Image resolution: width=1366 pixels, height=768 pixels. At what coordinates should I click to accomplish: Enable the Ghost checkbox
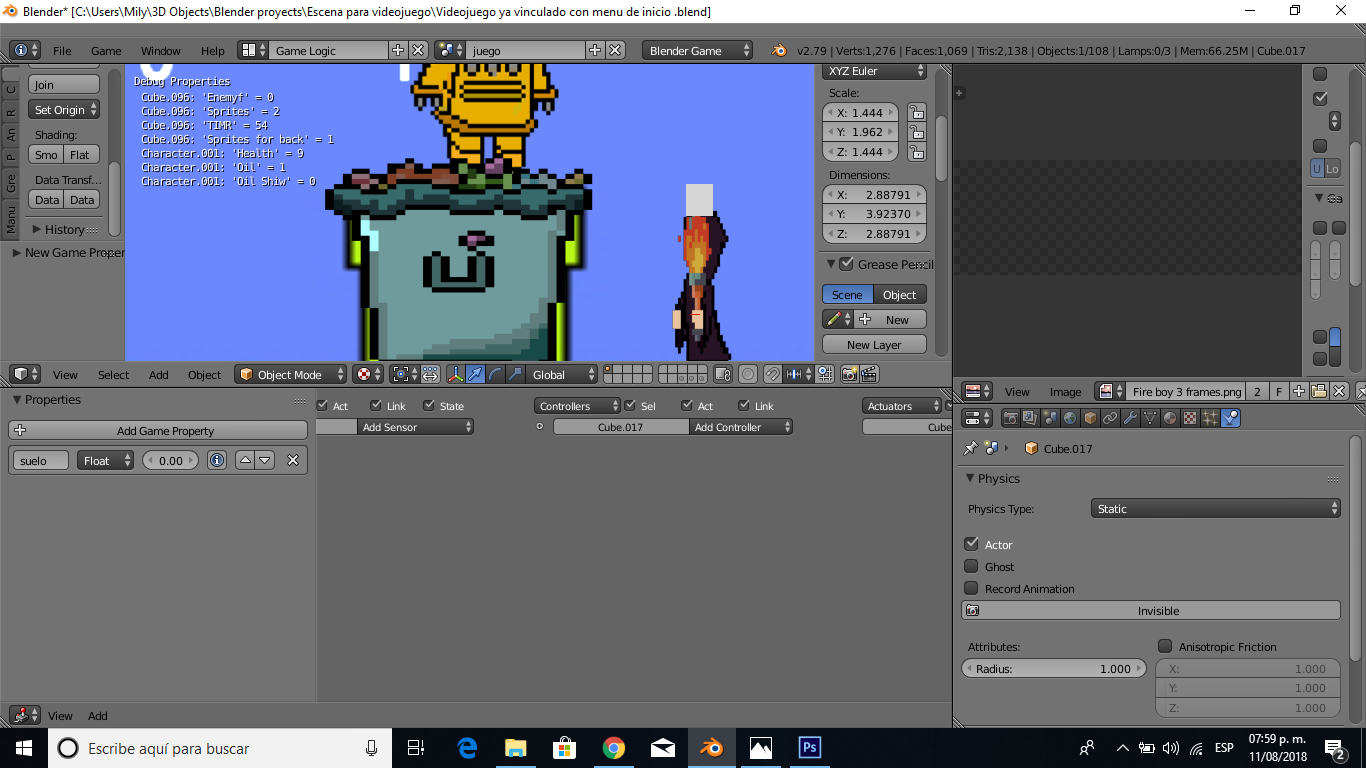click(971, 566)
